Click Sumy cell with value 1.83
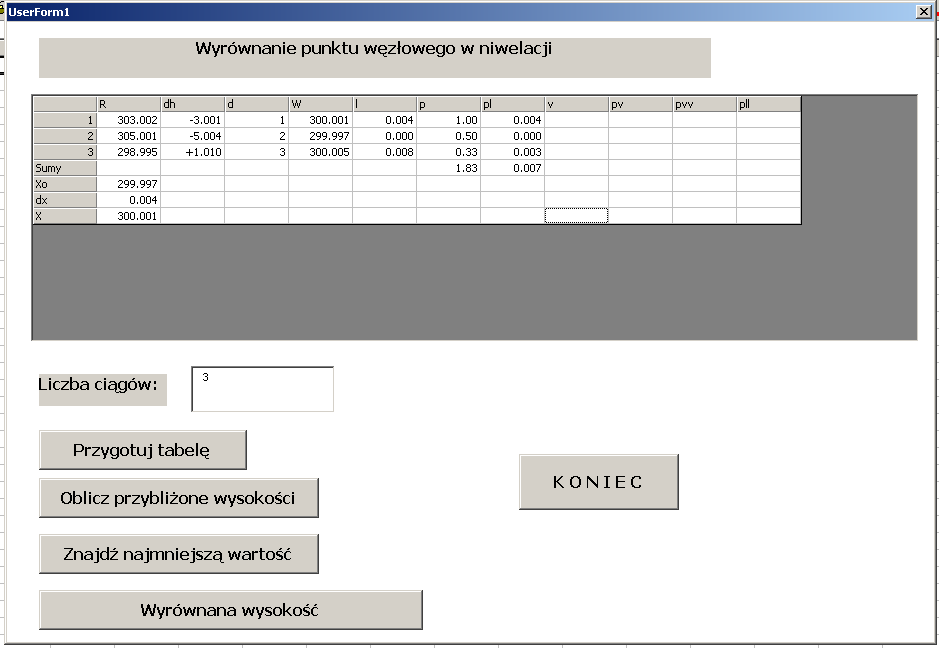Image resolution: width=939 pixels, height=648 pixels. tap(449, 168)
